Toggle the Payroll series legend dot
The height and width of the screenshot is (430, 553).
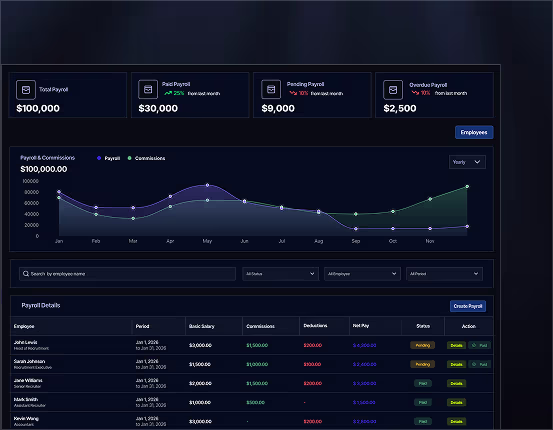tap(99, 158)
